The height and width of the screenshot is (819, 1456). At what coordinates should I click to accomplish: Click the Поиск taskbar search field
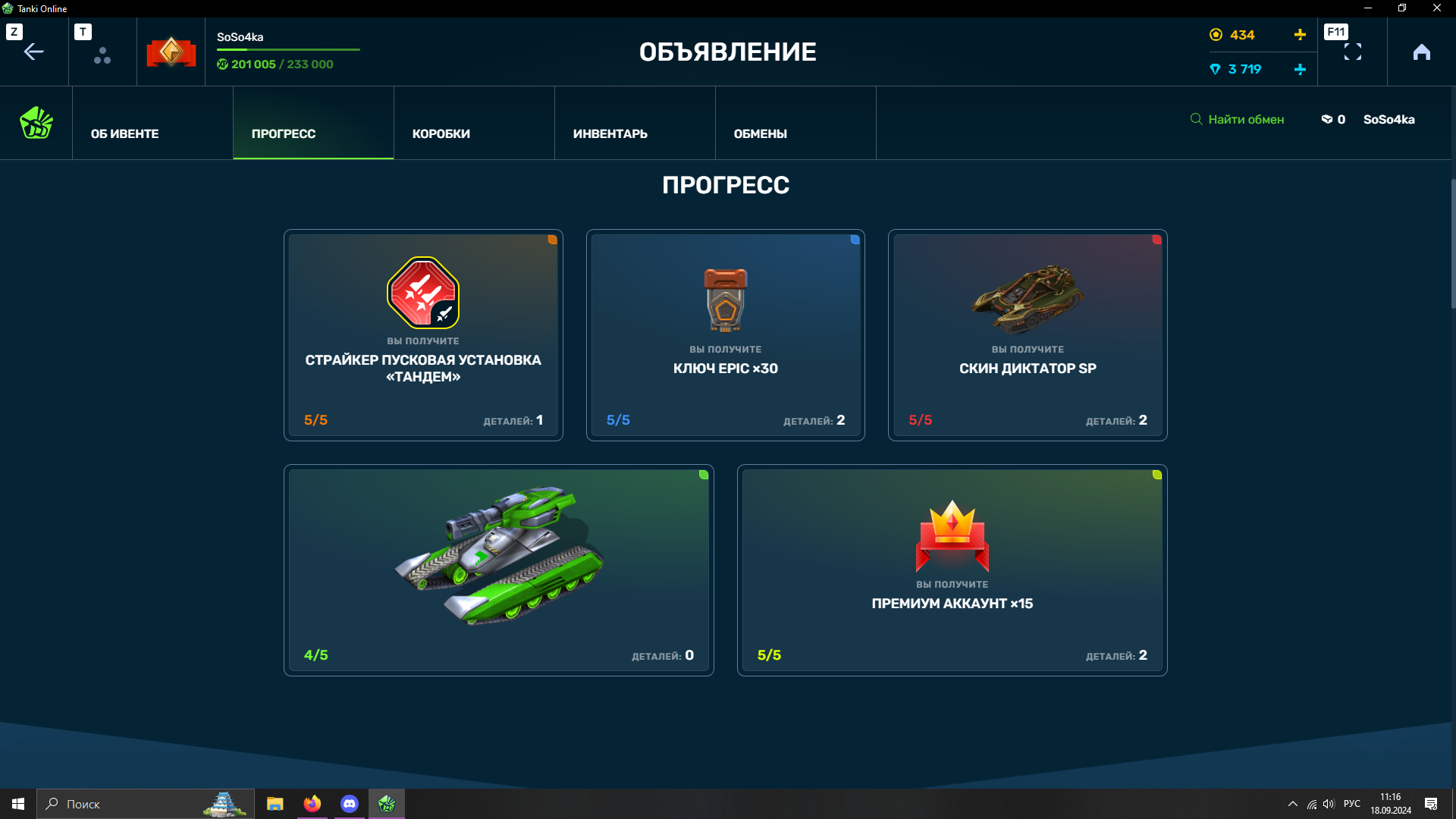pyautogui.click(x=146, y=804)
